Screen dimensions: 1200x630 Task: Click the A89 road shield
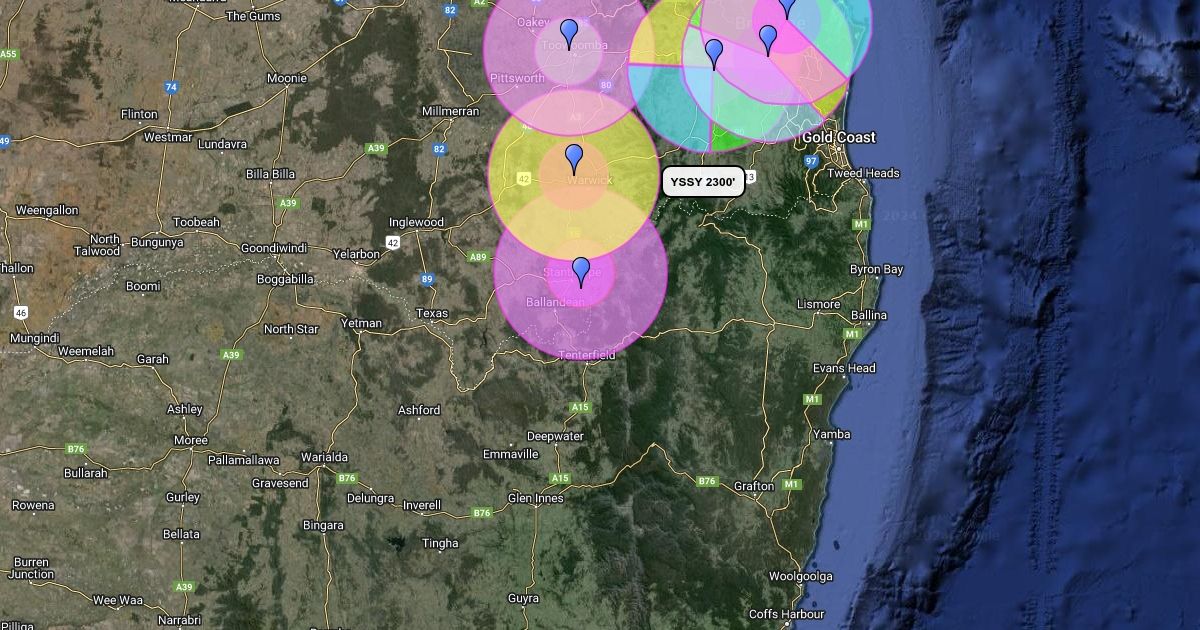[x=478, y=257]
